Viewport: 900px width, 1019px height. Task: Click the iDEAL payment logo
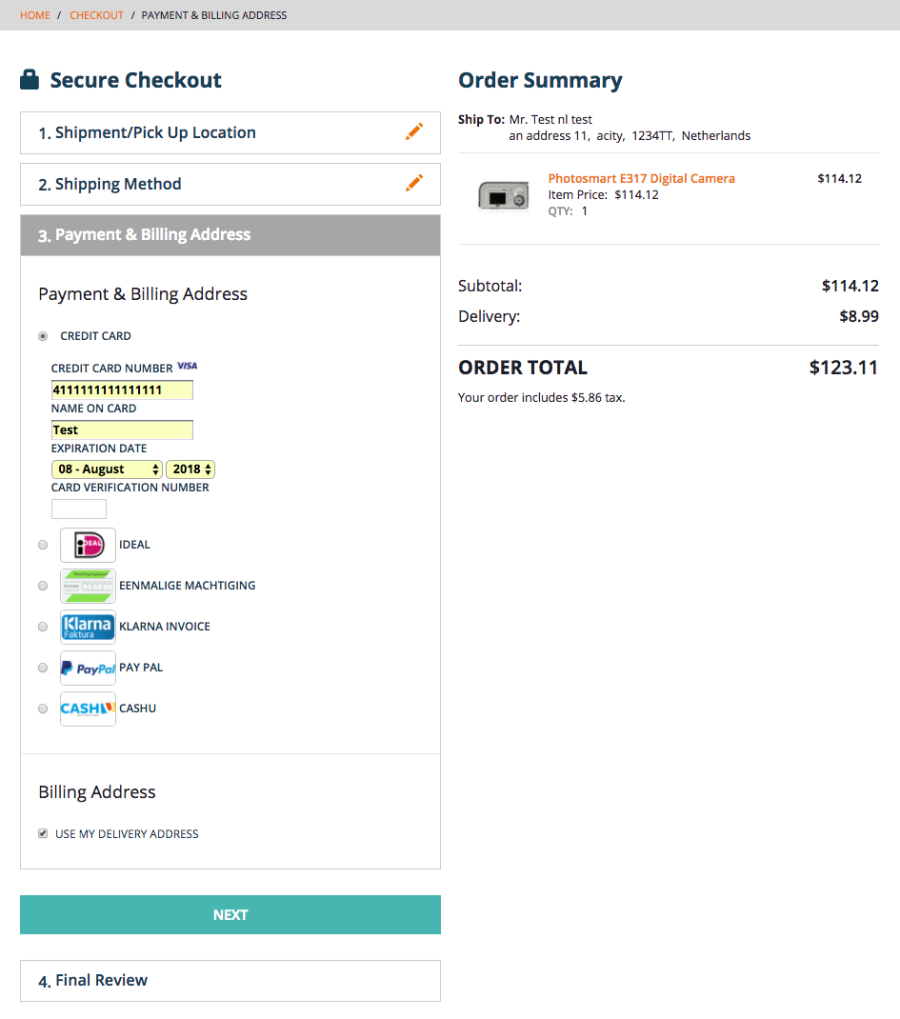pyautogui.click(x=88, y=545)
